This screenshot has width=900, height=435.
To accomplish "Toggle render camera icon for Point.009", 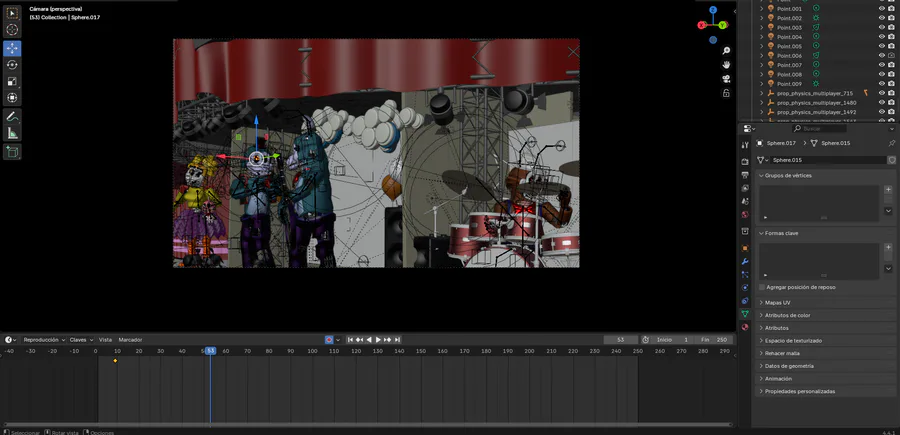I will [891, 84].
